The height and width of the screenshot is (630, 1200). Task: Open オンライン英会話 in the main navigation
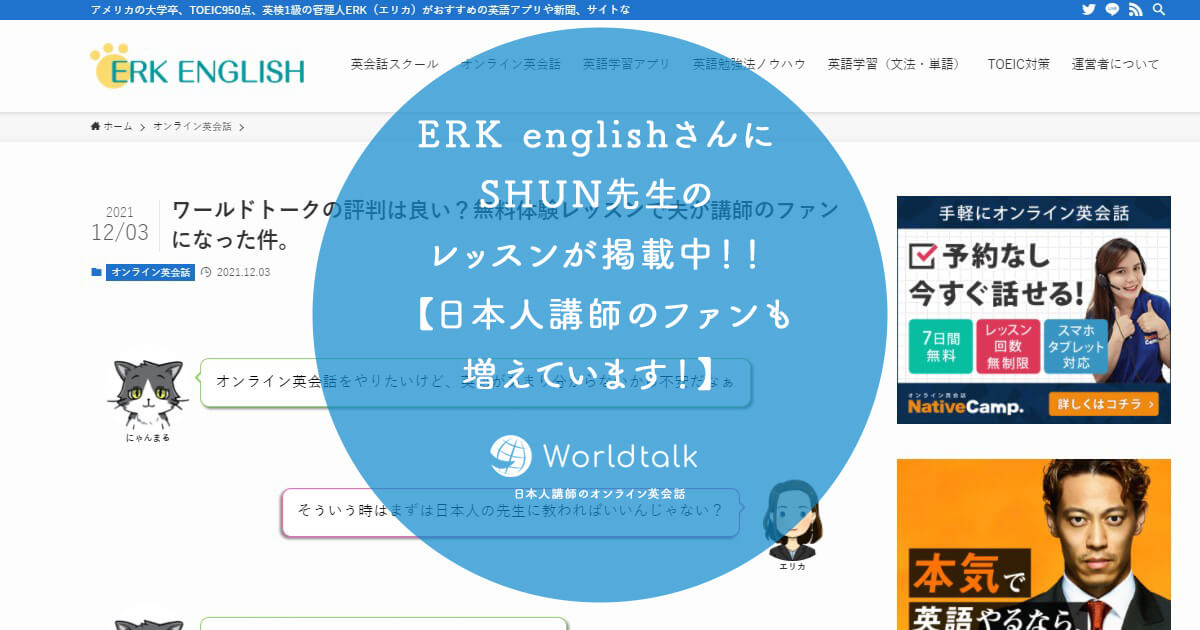point(511,64)
